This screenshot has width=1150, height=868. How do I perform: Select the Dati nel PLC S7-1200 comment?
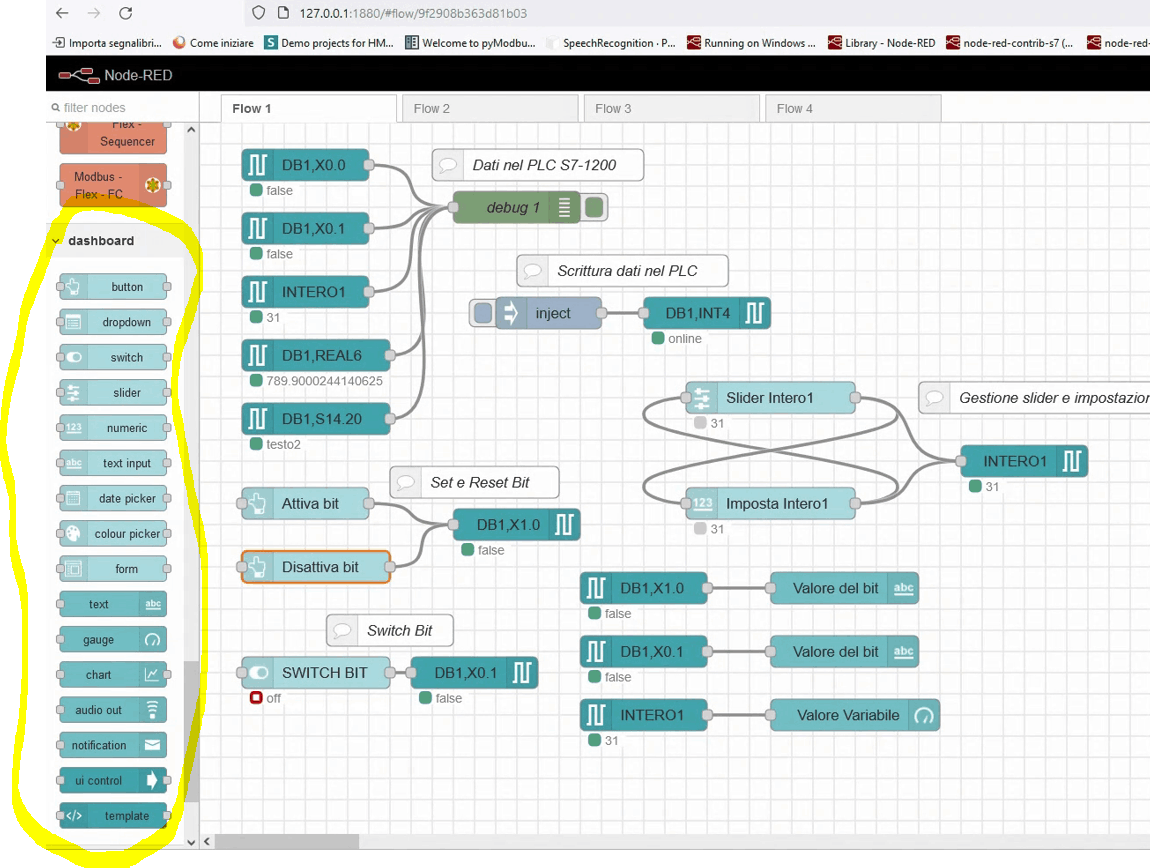click(x=538, y=165)
